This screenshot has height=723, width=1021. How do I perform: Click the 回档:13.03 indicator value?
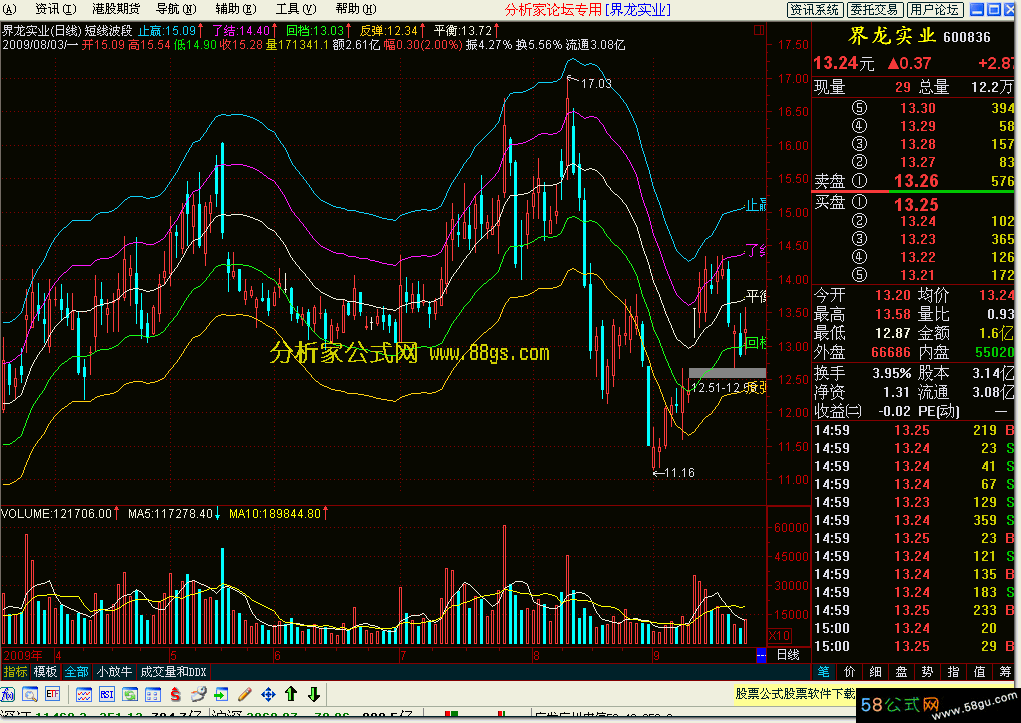click(x=315, y=31)
